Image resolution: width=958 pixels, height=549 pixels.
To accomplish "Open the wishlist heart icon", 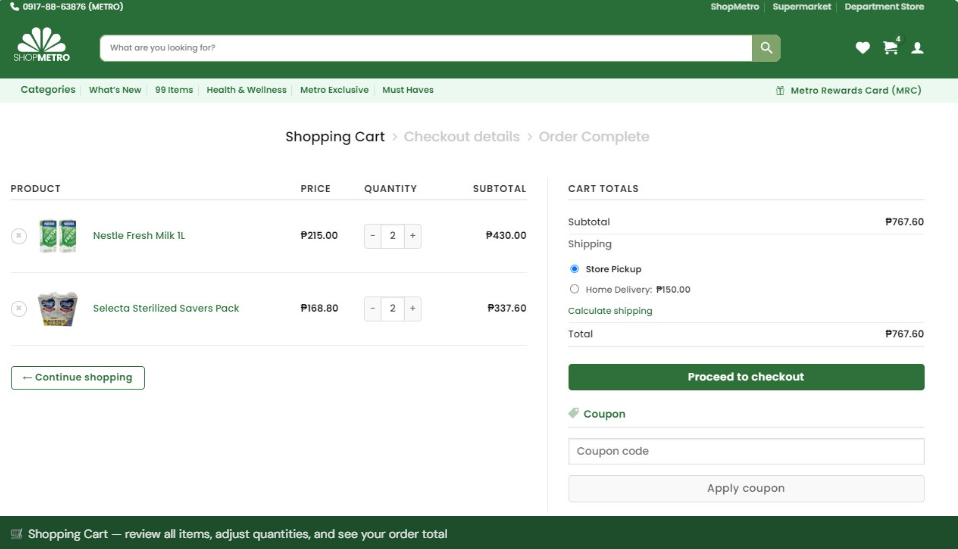I will 862,48.
